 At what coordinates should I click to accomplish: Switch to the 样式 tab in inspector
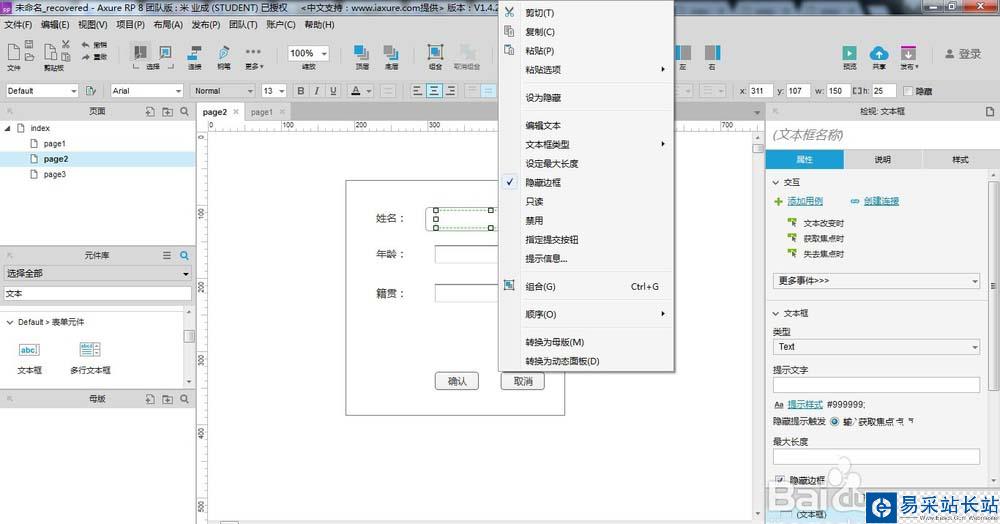coord(959,160)
